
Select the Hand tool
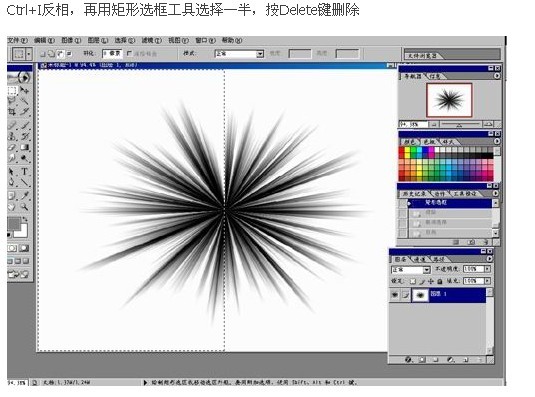(12, 207)
